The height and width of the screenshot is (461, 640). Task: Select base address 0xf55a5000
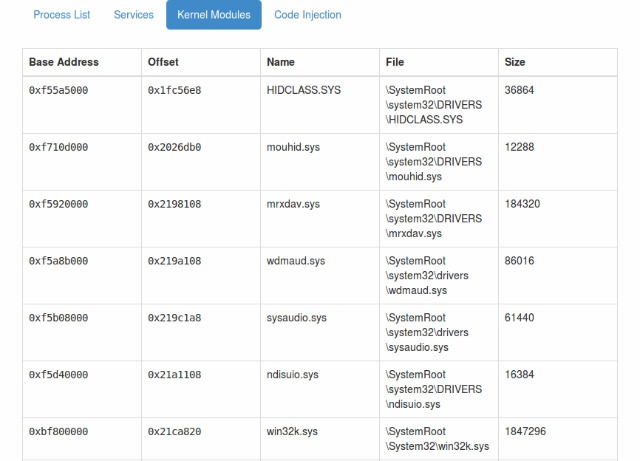coord(58,90)
